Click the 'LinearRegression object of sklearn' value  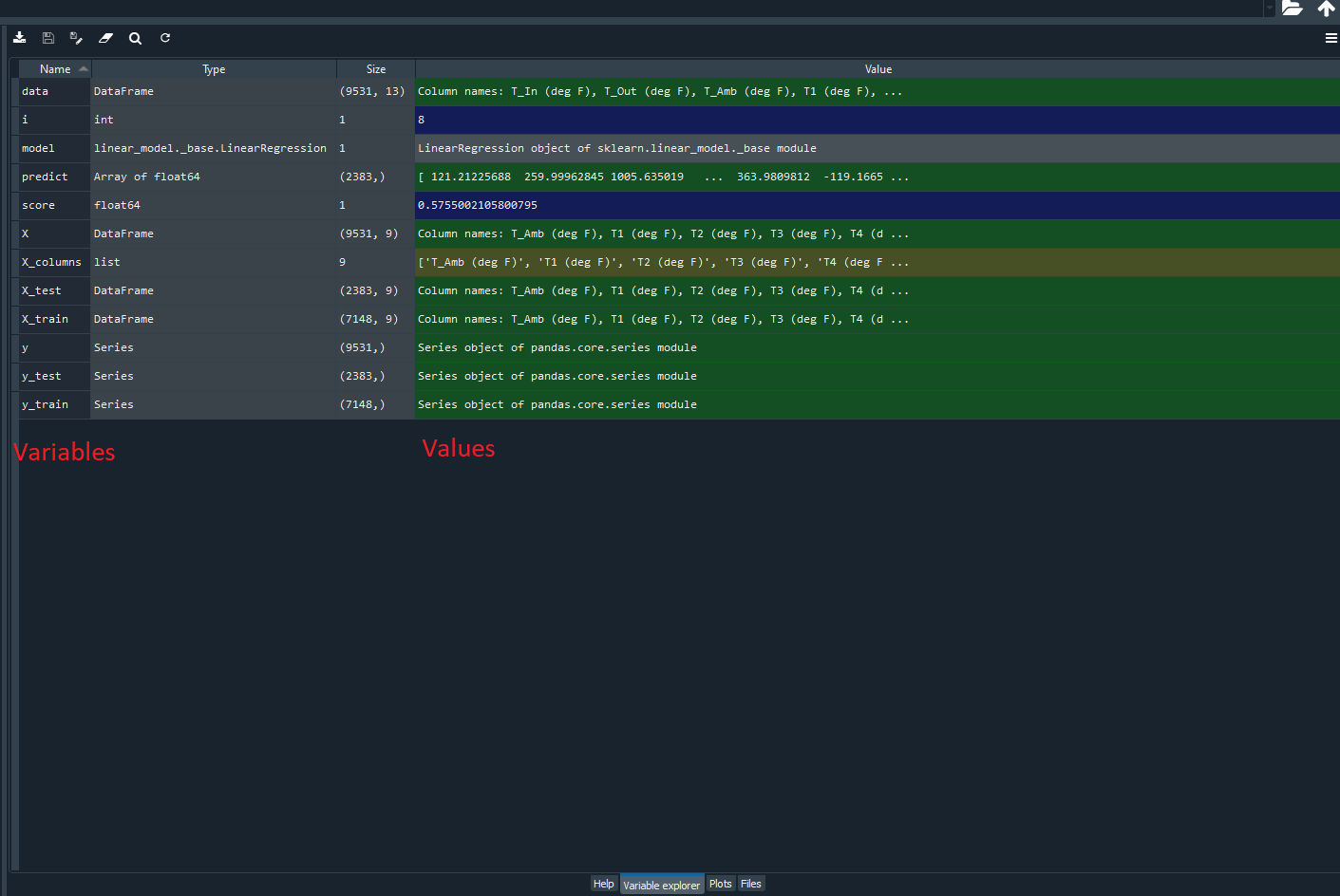point(878,149)
